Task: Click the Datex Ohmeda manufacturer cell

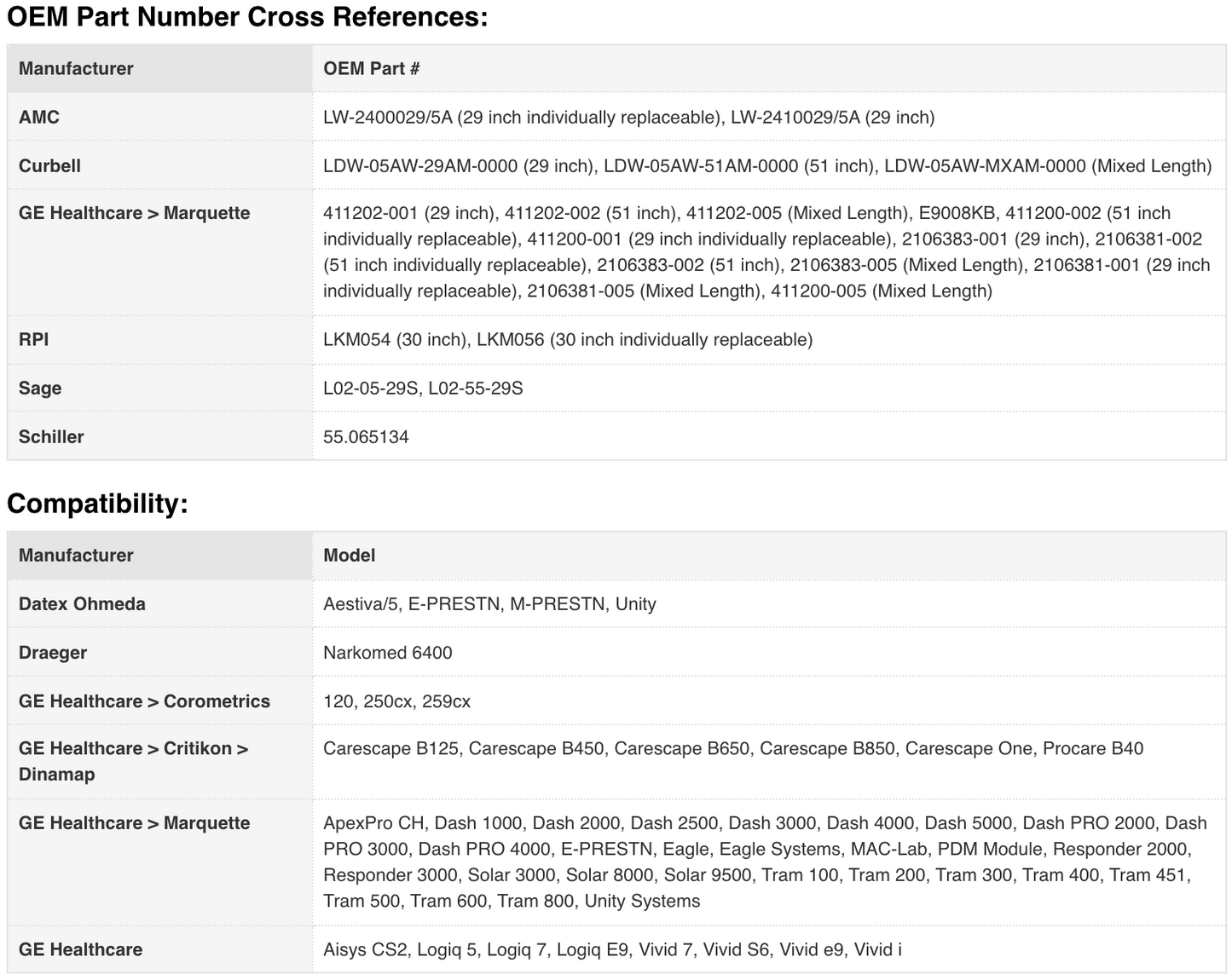Action: coord(160,603)
